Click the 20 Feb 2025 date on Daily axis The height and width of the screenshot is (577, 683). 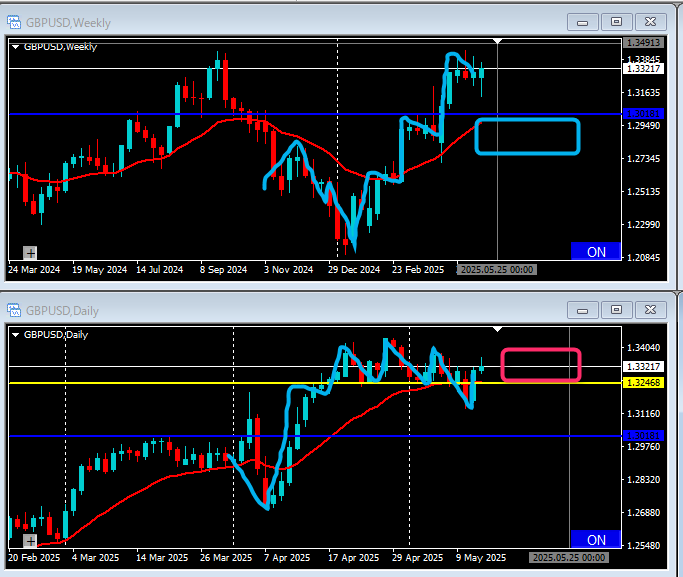(34, 557)
